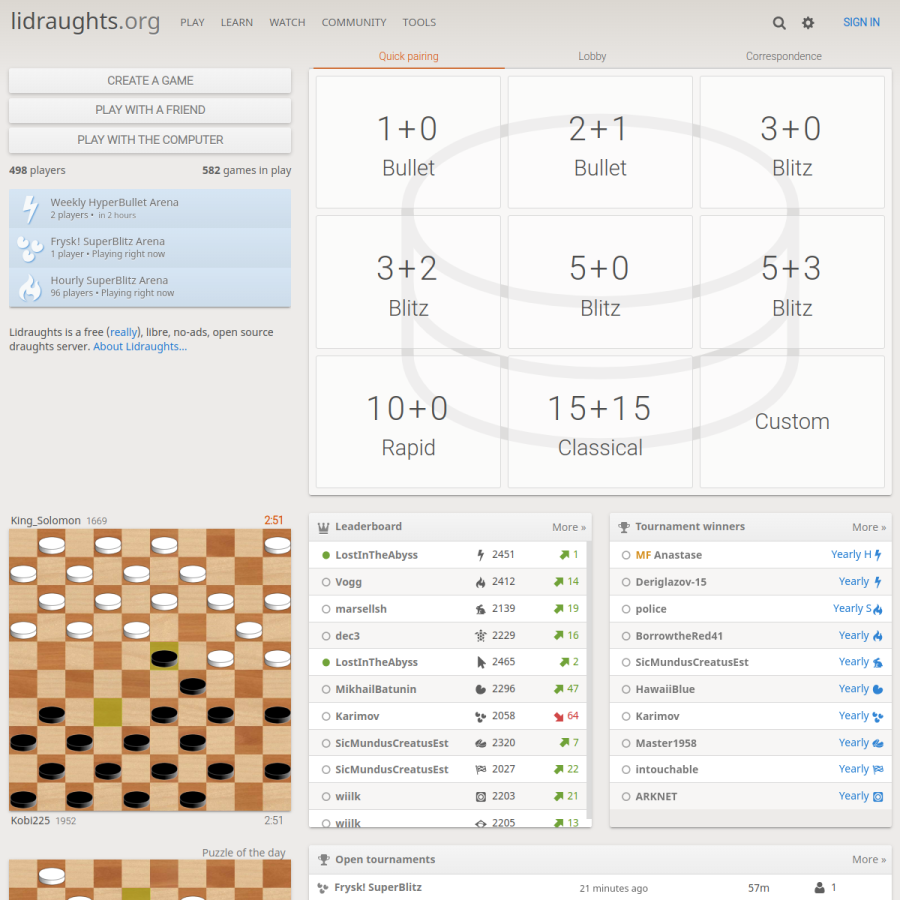Click the SIGN IN link
900x900 pixels.
[x=861, y=22]
